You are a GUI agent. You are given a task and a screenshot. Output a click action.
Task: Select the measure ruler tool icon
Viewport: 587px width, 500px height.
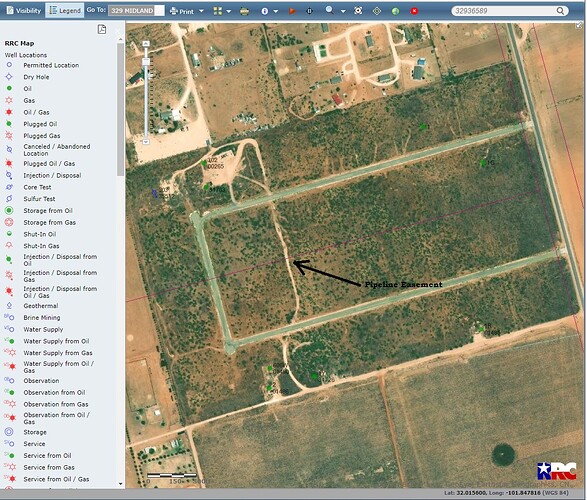(244, 11)
